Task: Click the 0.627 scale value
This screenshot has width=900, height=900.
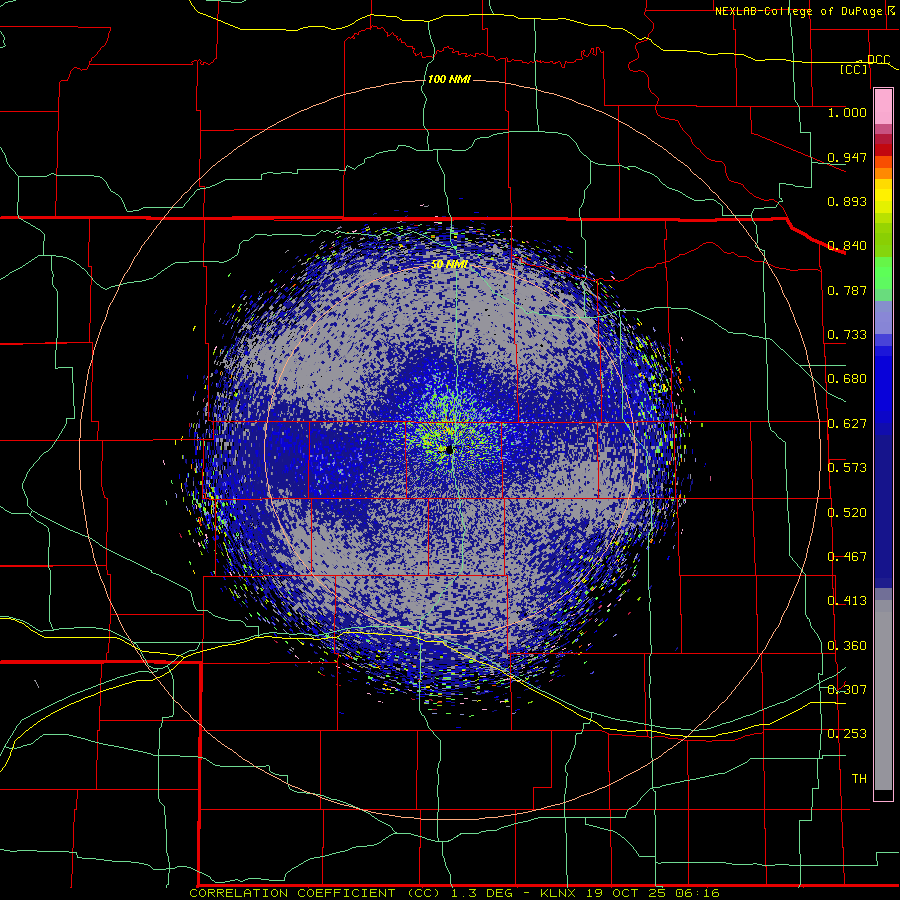Action: [847, 424]
